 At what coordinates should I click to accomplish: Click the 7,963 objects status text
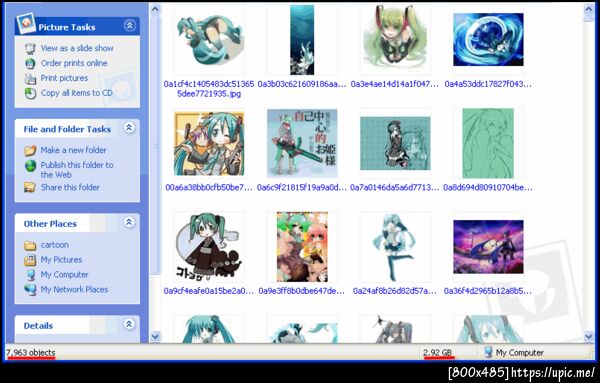[x=31, y=352]
